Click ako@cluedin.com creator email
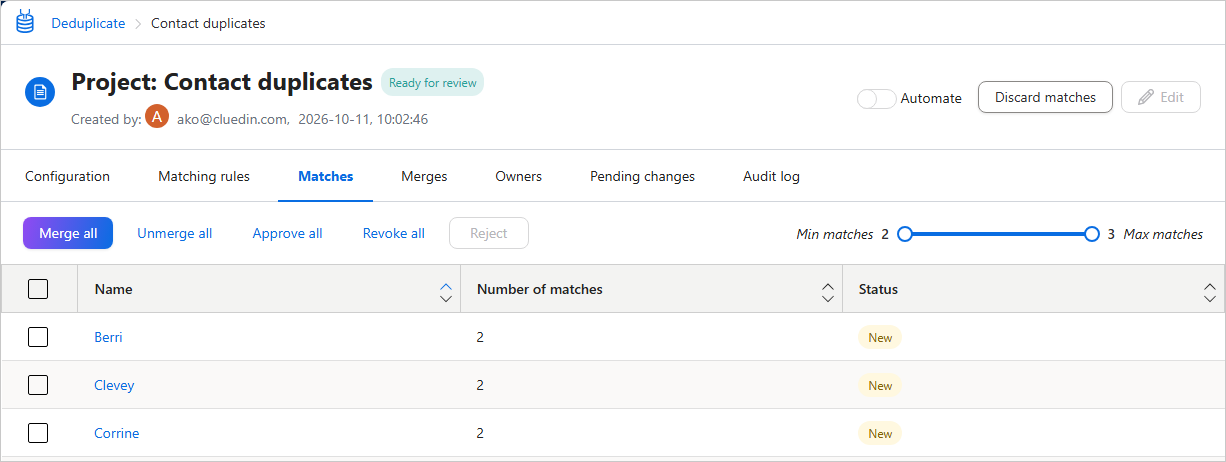 pos(233,119)
